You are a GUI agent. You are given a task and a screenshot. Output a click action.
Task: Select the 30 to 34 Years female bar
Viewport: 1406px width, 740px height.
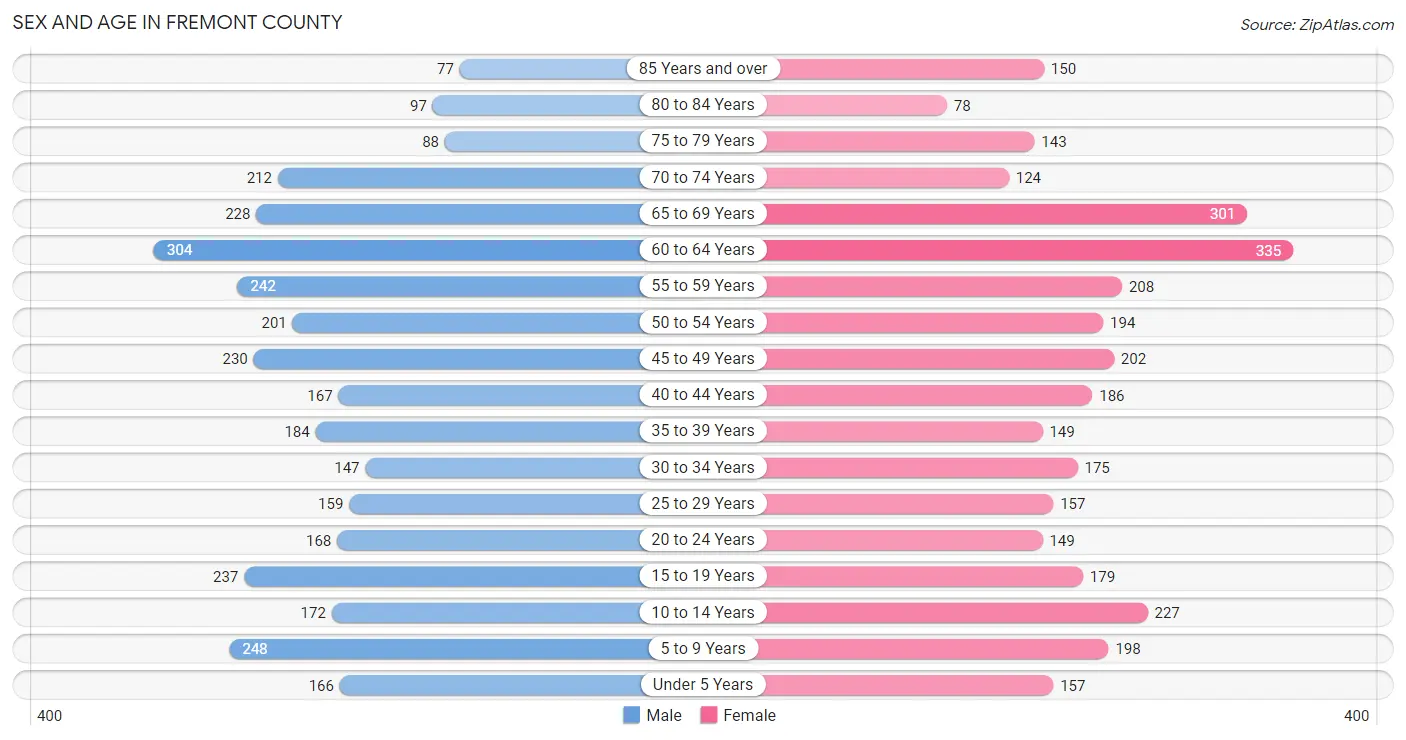pos(922,468)
